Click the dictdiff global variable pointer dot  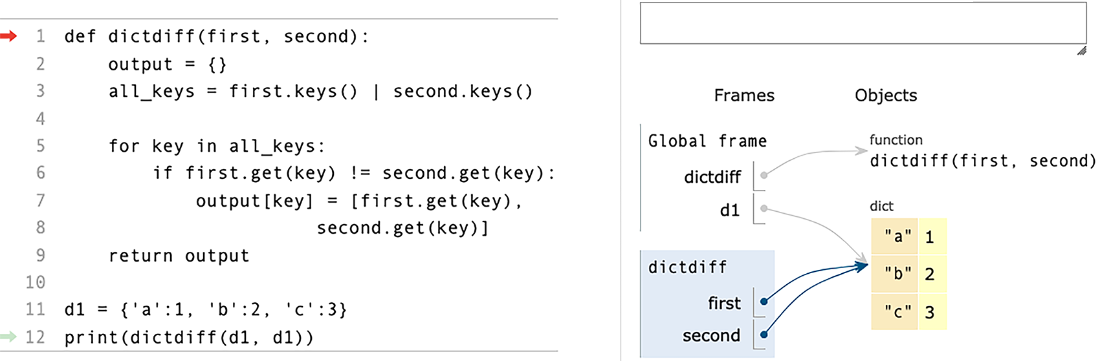click(x=764, y=176)
